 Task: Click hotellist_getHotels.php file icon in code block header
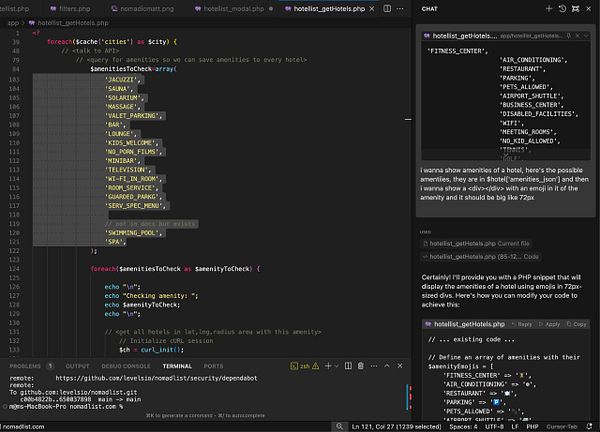click(x=428, y=324)
